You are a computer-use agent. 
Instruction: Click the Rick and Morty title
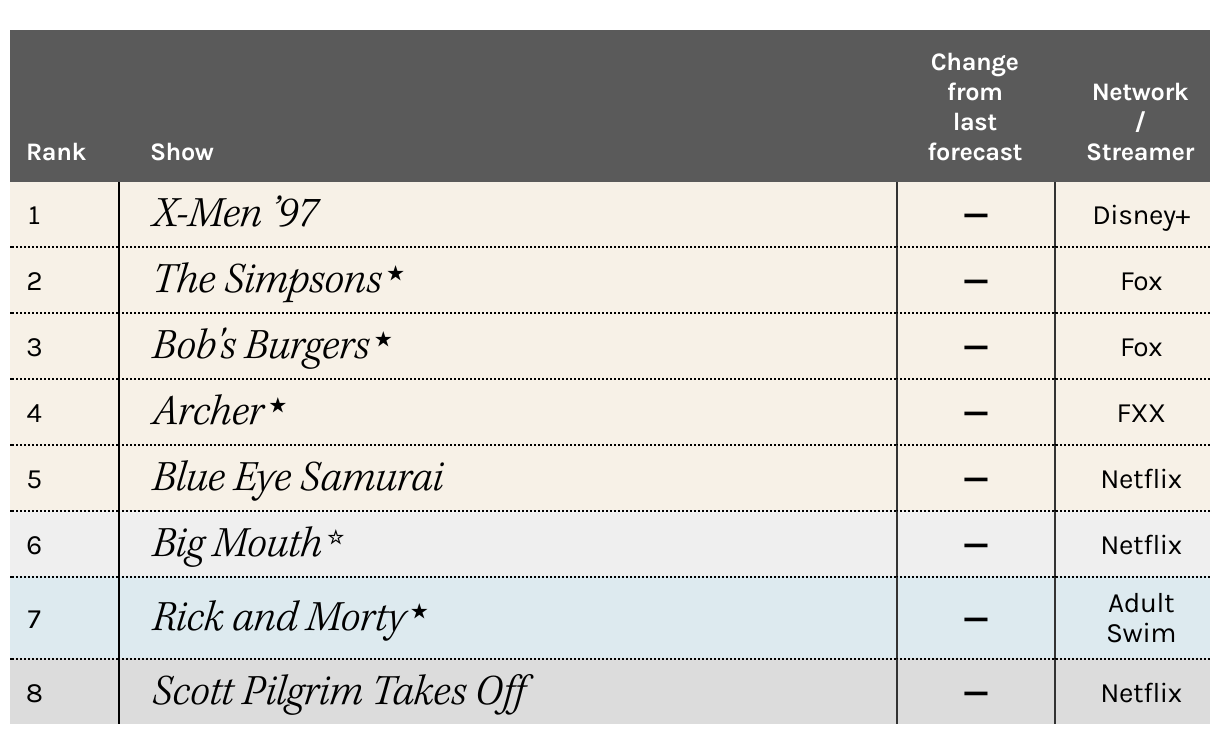(x=279, y=618)
